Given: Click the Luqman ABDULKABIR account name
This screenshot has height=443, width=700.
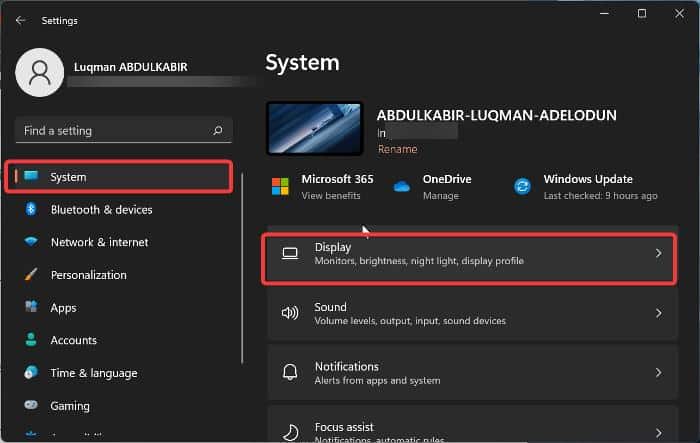Looking at the screenshot, I should [x=130, y=67].
